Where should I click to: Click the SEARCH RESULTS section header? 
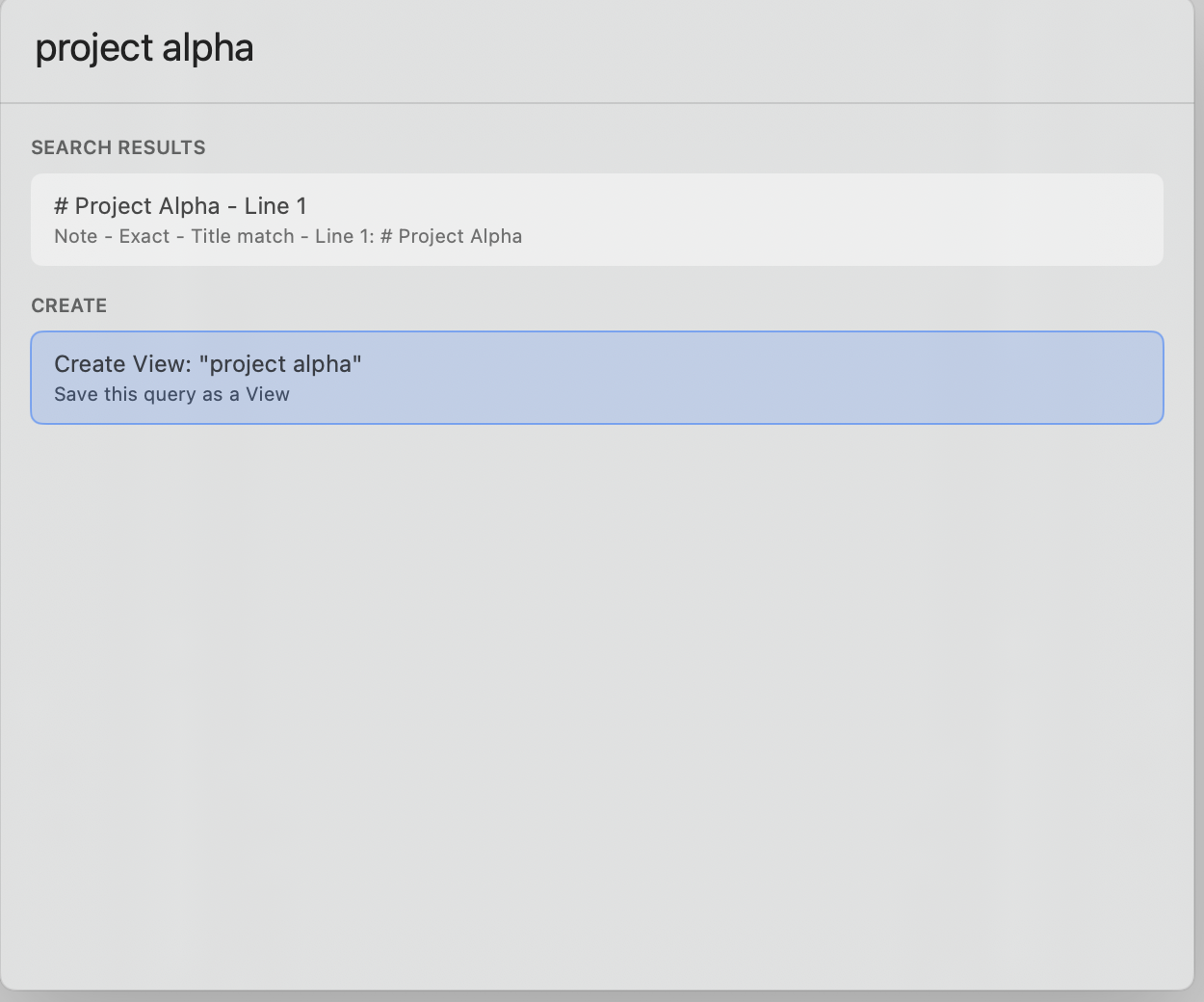pos(118,147)
